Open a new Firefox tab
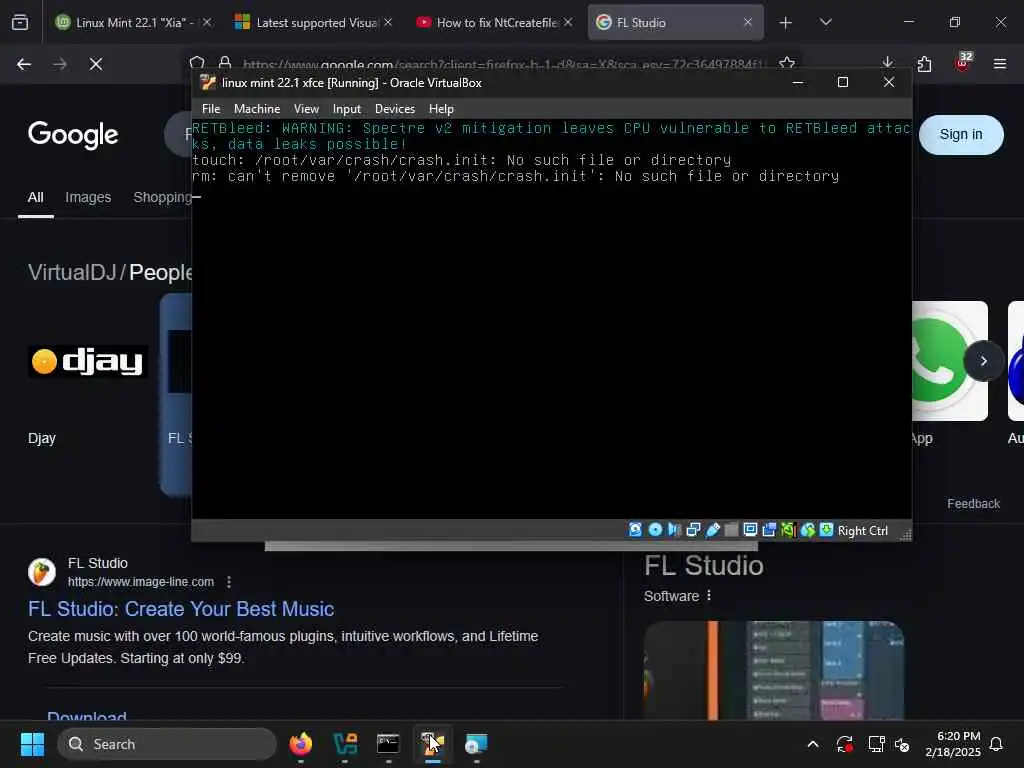The height and width of the screenshot is (768, 1024). point(786,23)
